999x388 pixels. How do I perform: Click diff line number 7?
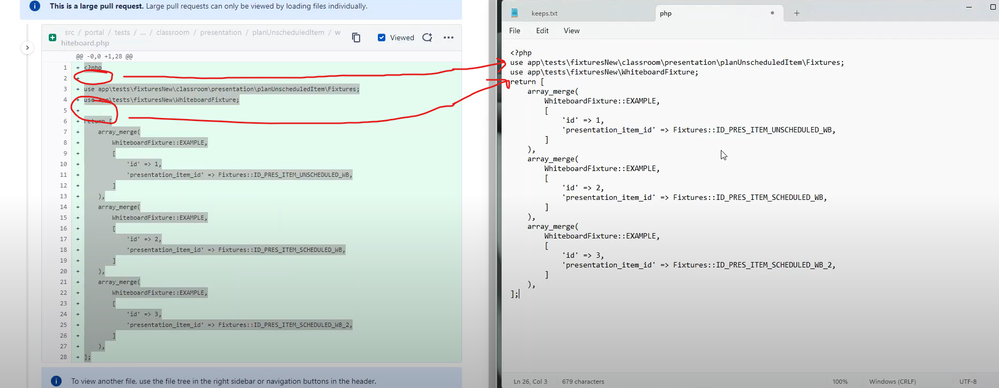(x=66, y=131)
